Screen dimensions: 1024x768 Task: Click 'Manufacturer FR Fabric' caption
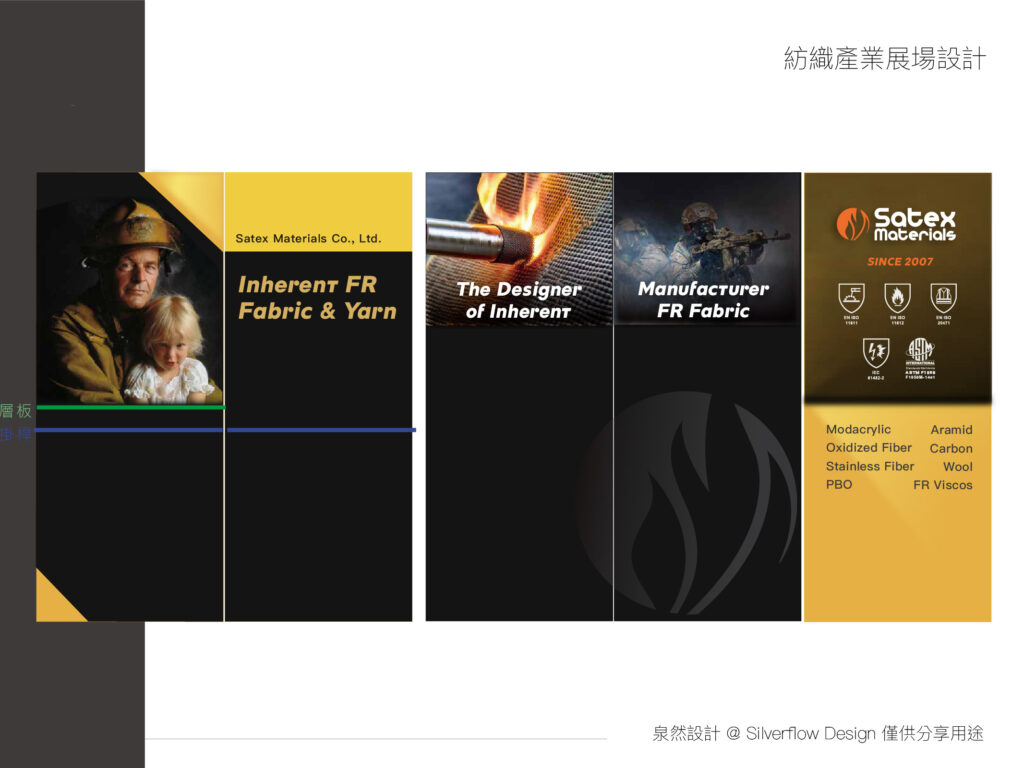703,299
